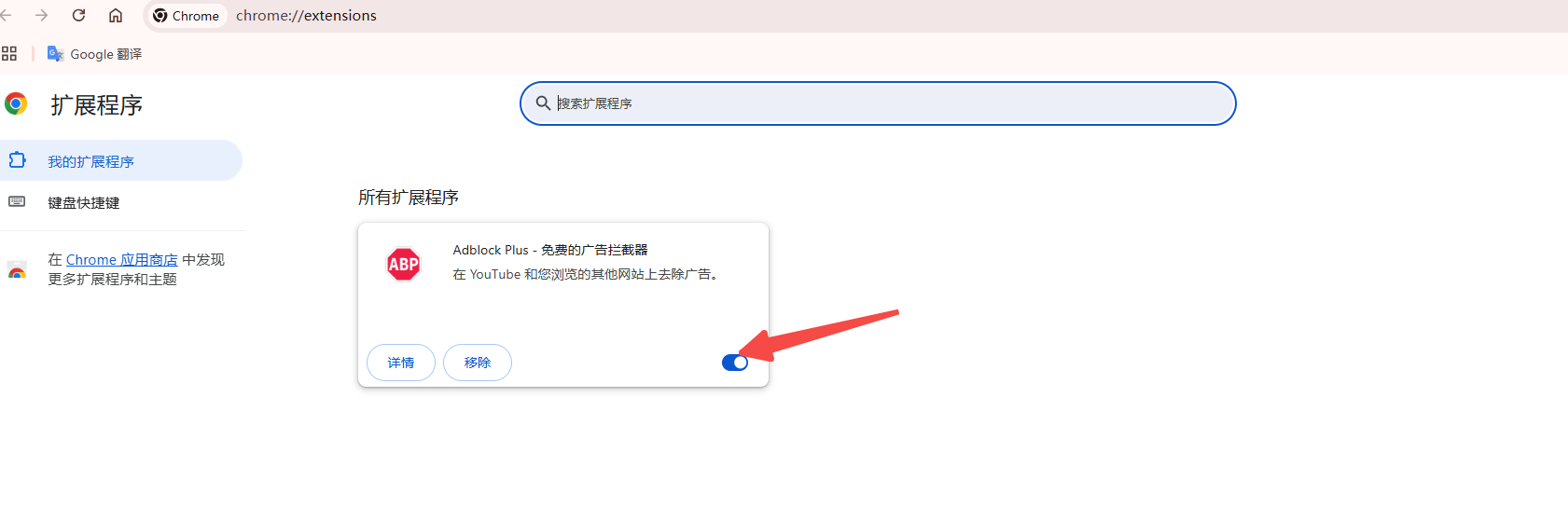Image resolution: width=1568 pixels, height=521 pixels.
Task: Click the Adblock Plus ABP logo
Action: 404,265
